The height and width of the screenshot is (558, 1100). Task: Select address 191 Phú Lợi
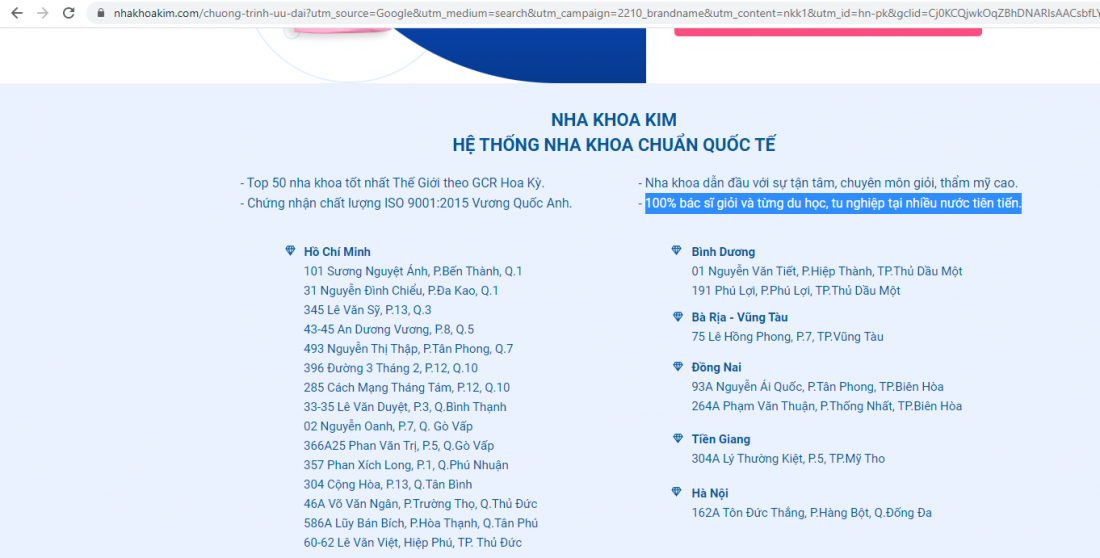[x=796, y=291]
